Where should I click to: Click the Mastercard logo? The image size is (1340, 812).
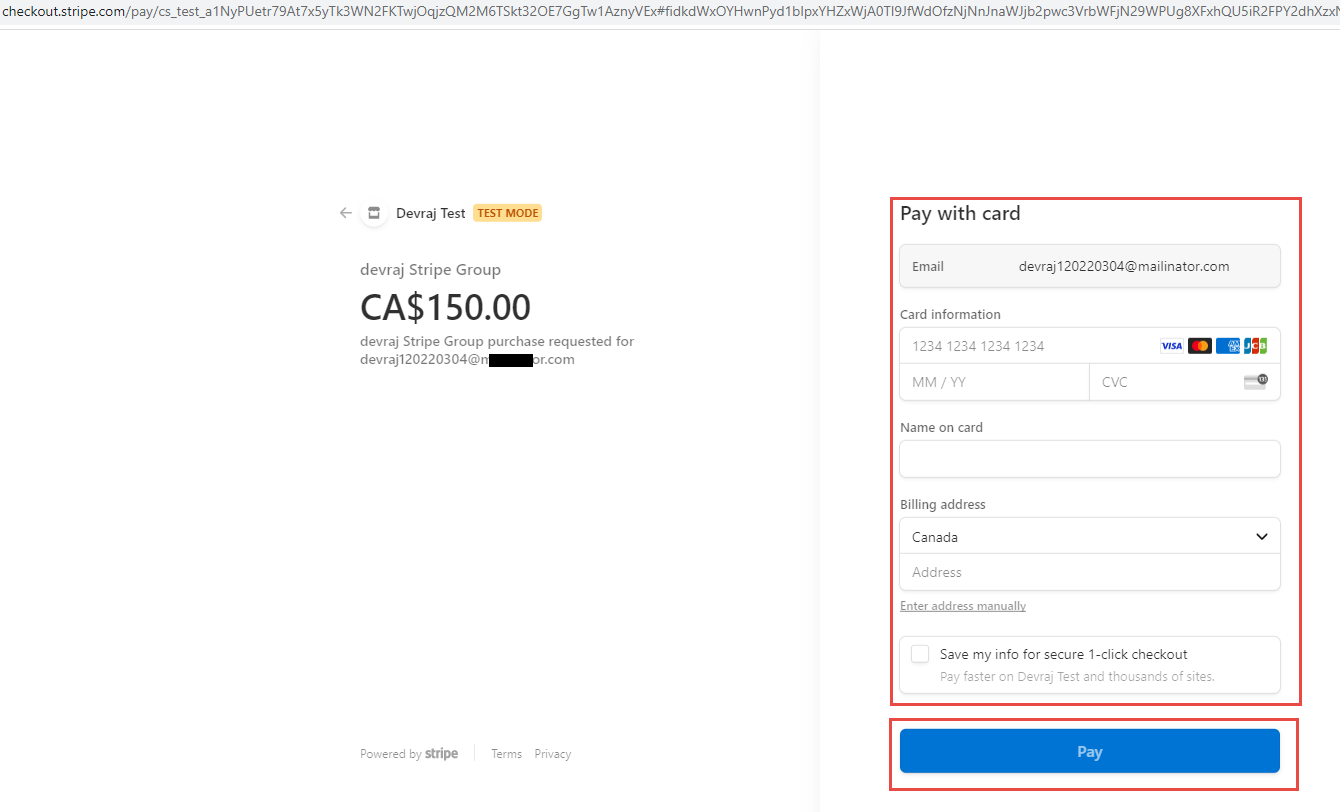(1199, 346)
